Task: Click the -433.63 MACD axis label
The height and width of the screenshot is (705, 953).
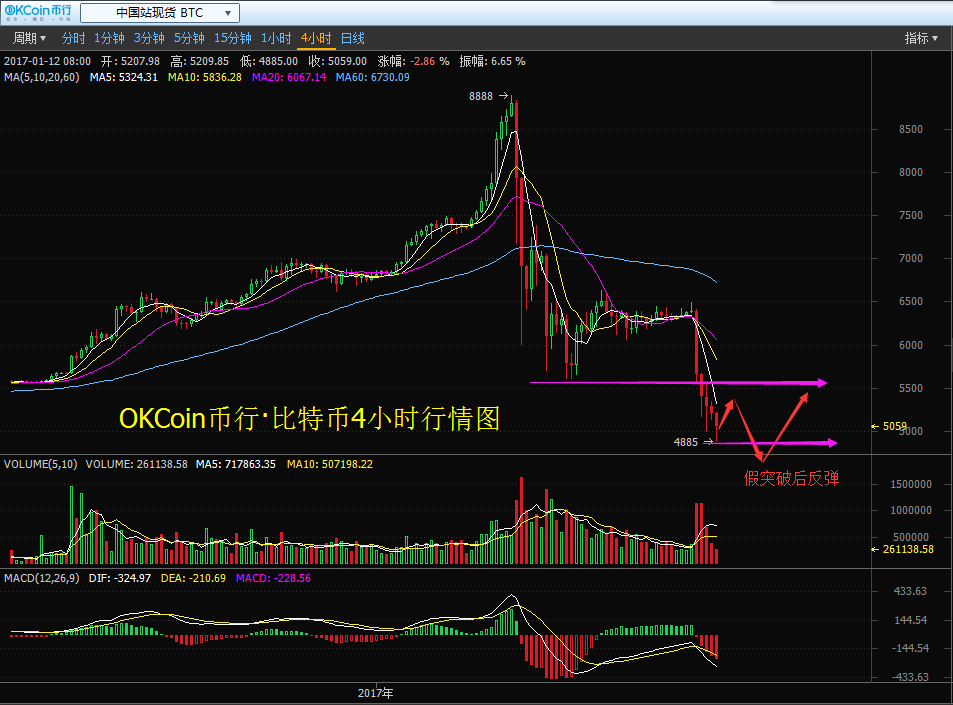Action: click(909, 677)
